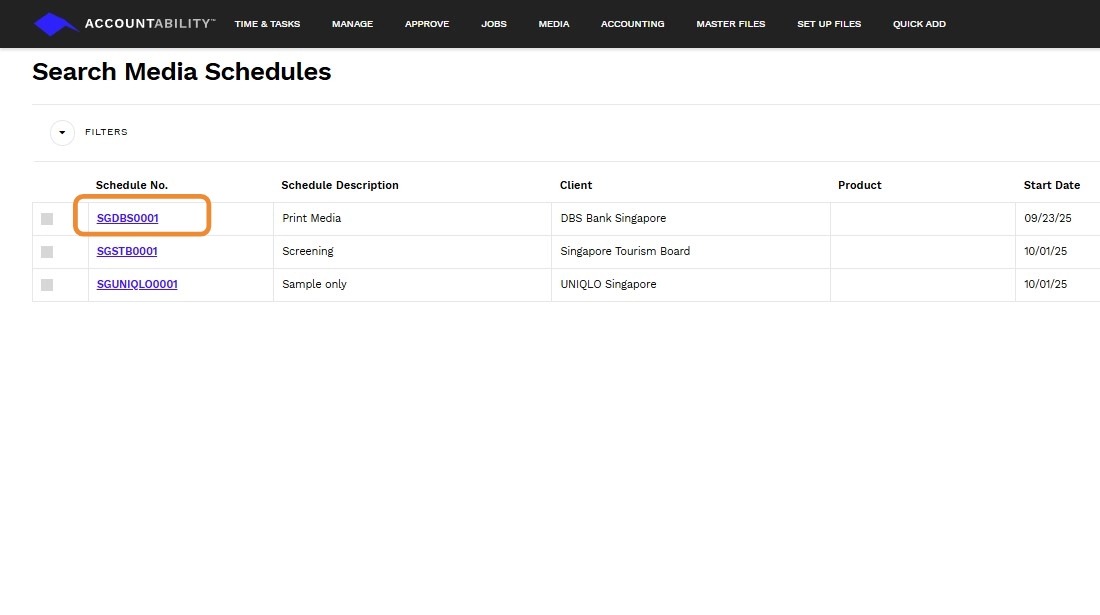Viewport: 1100px width, 615px height.
Task: Open the Approve menu
Action: point(427,24)
